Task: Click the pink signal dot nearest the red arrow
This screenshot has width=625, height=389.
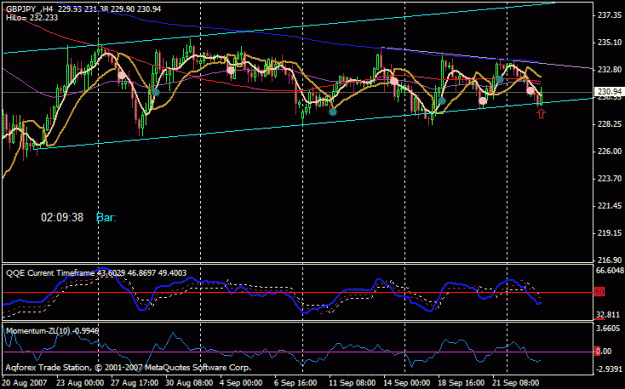Action: click(530, 90)
